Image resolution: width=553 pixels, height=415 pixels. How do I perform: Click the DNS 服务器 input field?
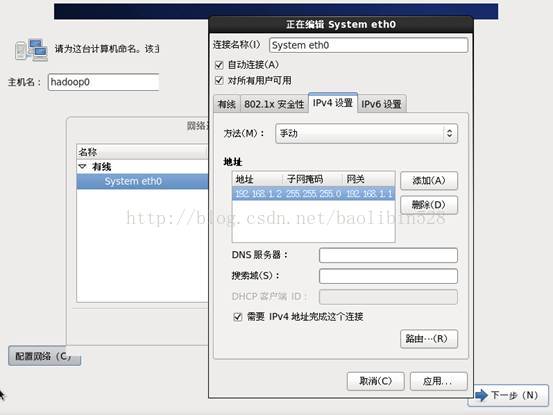click(388, 255)
